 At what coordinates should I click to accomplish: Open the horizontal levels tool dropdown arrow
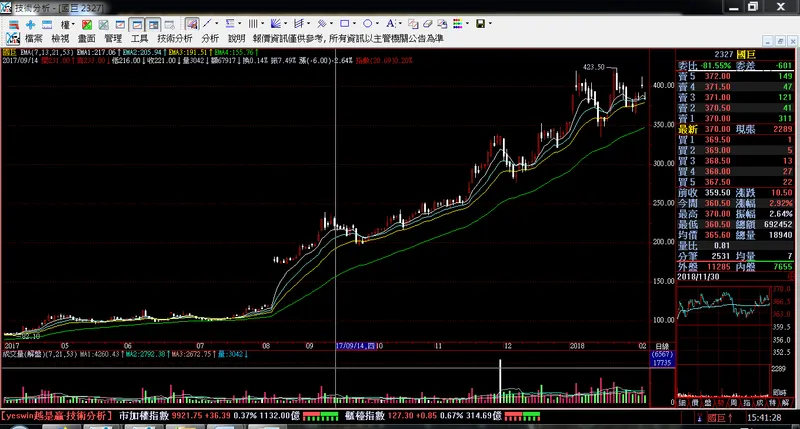[239, 23]
